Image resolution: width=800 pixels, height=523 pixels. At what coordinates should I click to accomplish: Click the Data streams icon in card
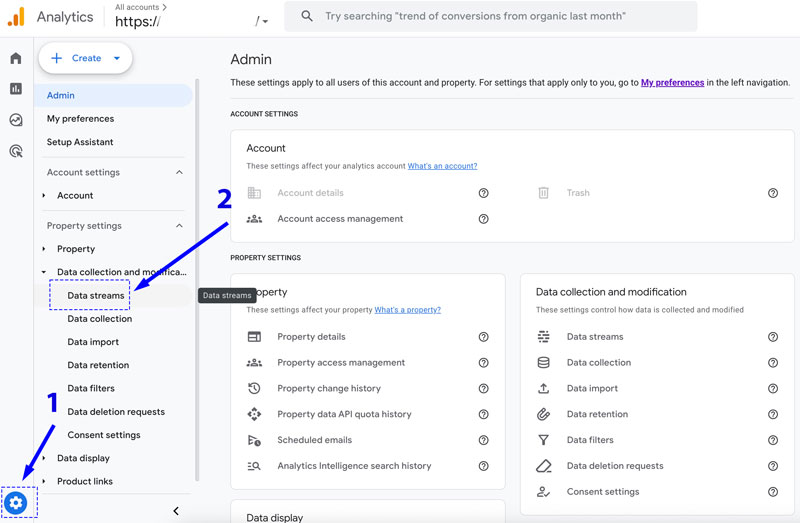(x=543, y=337)
